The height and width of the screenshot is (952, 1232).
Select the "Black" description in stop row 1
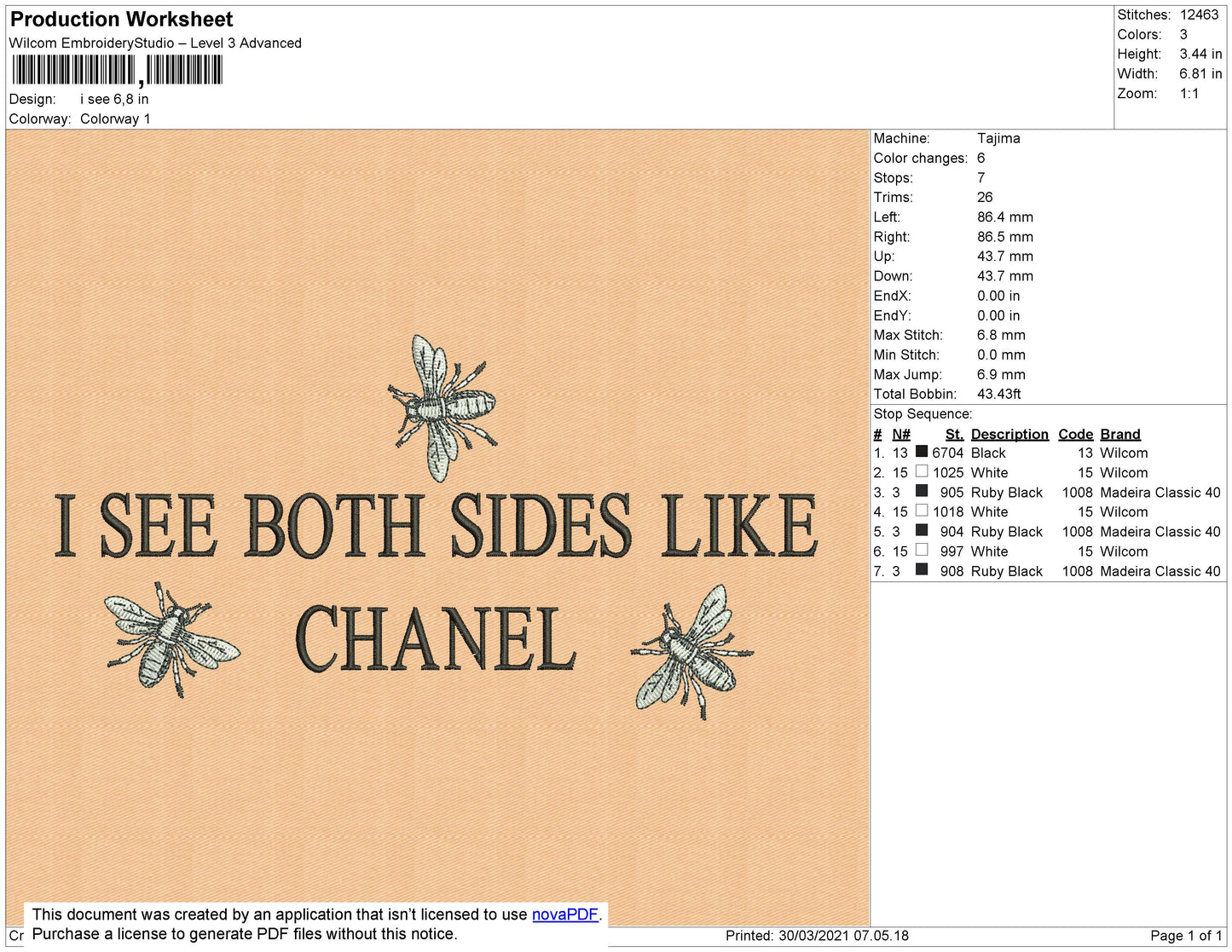[988, 453]
